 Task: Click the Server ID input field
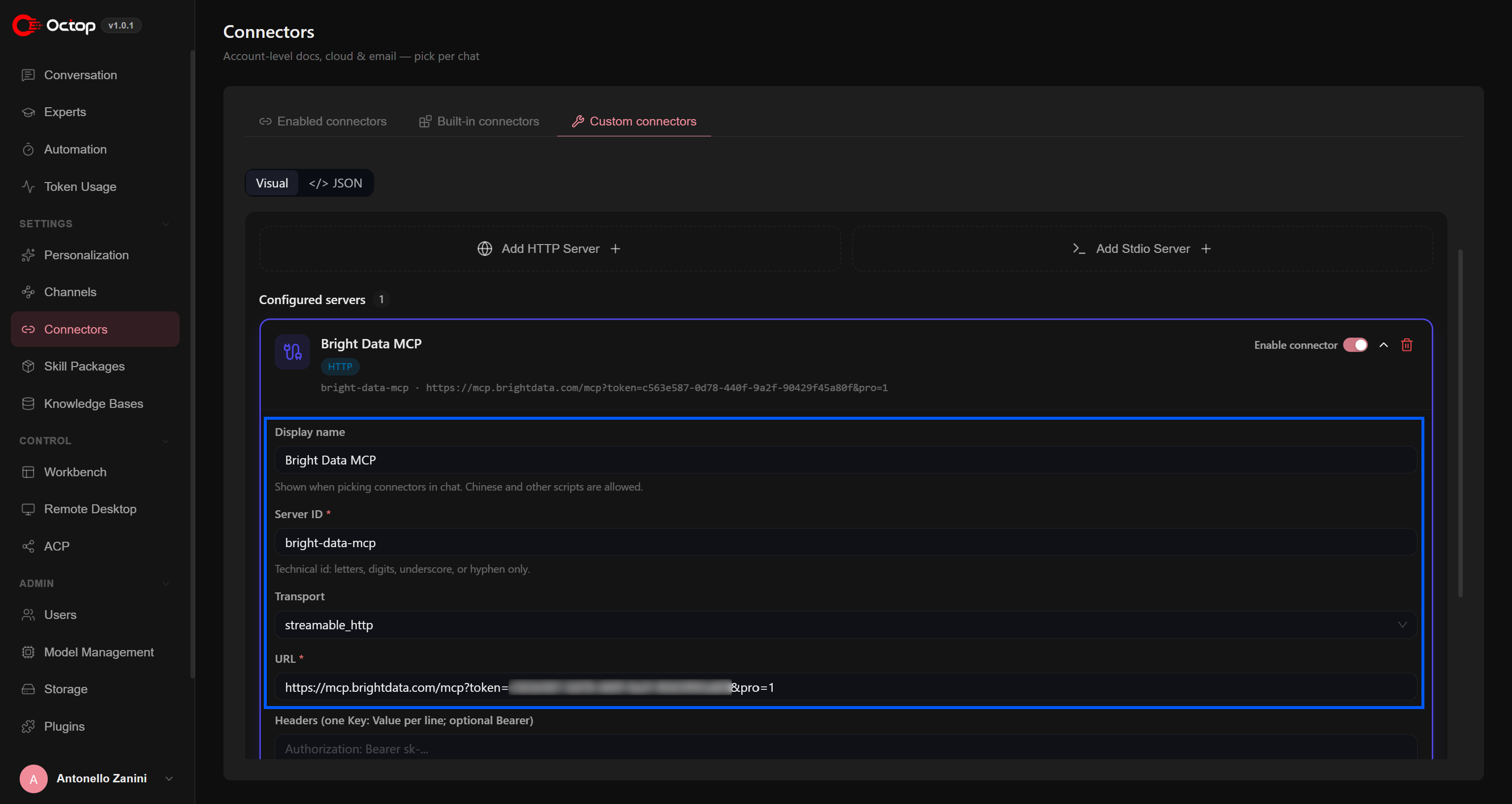845,542
